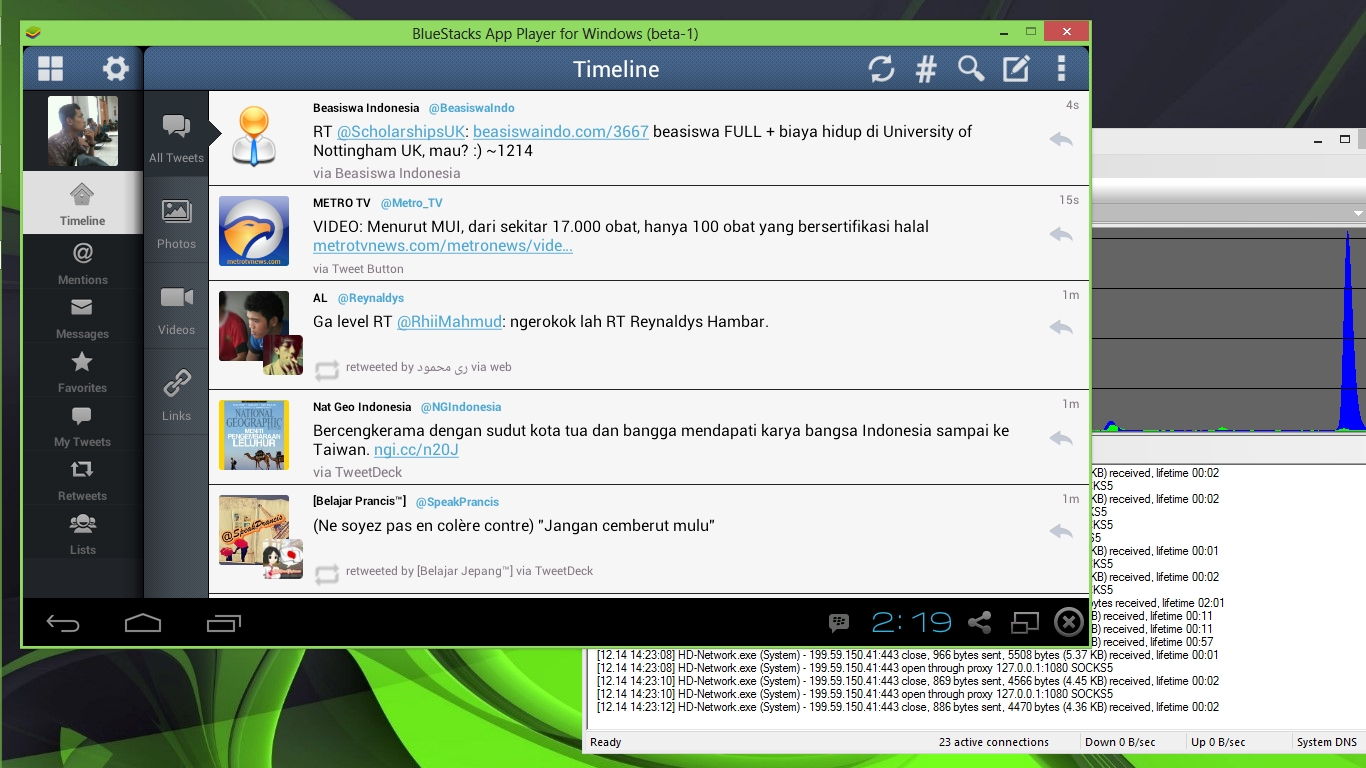Open the Beasiswa Indonesia avatar
The image size is (1366, 768).
(x=254, y=135)
